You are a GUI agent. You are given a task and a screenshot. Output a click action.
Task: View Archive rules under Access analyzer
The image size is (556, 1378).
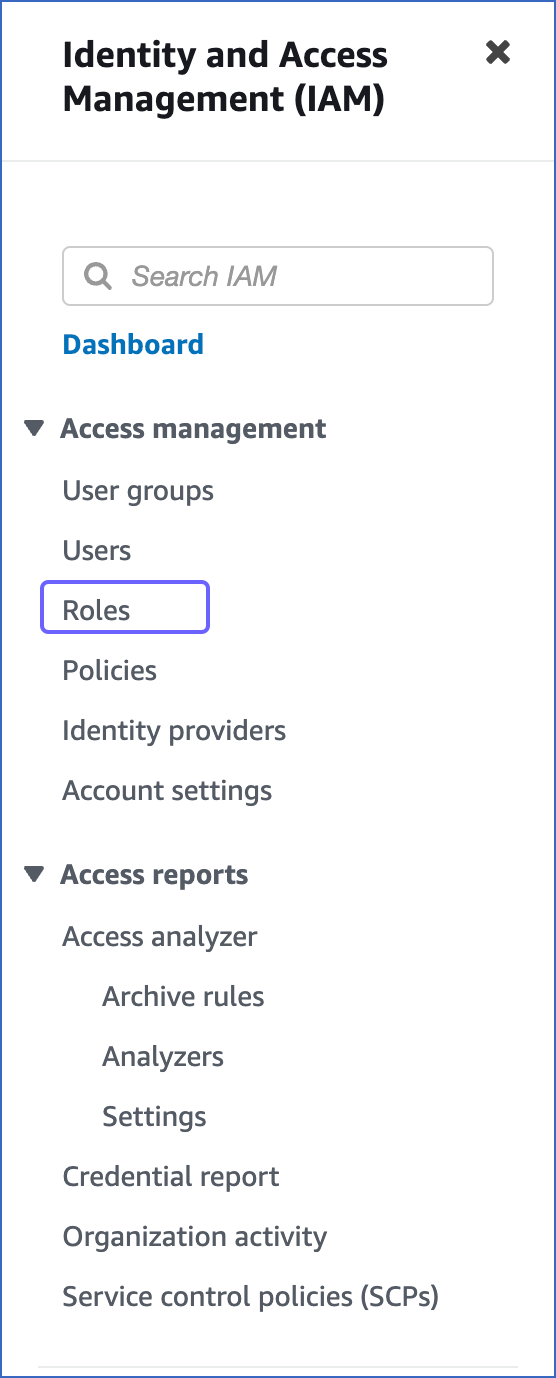(x=184, y=997)
